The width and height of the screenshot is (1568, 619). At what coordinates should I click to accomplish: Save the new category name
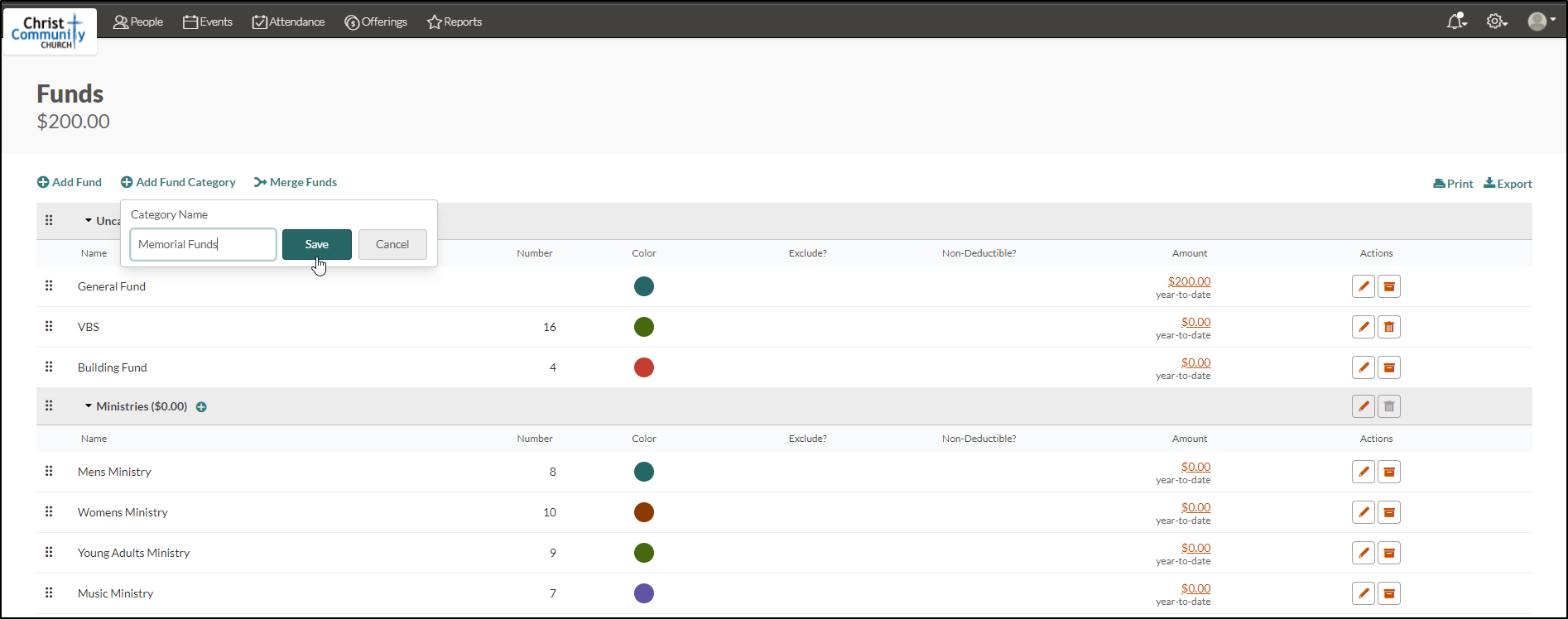[317, 244]
